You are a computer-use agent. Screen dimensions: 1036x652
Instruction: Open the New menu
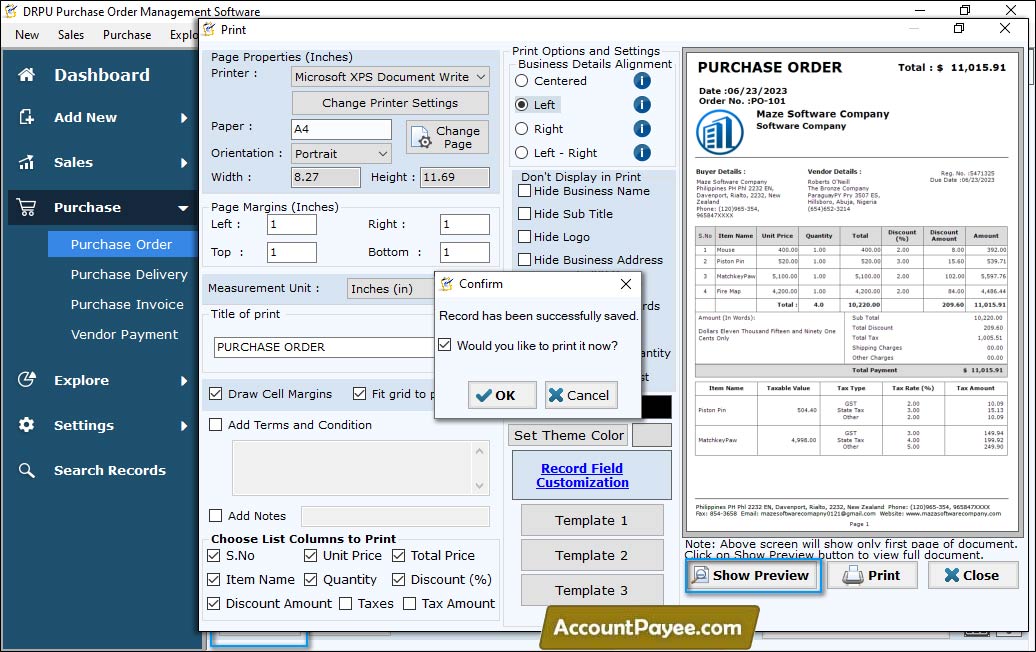click(x=27, y=35)
